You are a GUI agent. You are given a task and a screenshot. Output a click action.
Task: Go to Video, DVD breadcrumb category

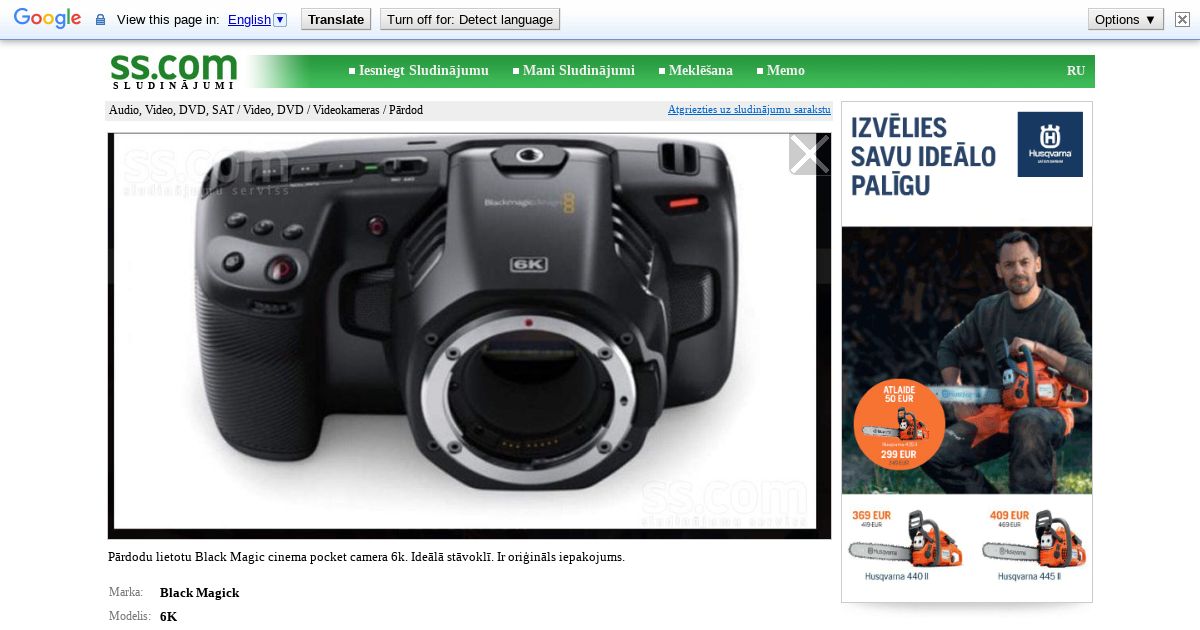point(273,110)
